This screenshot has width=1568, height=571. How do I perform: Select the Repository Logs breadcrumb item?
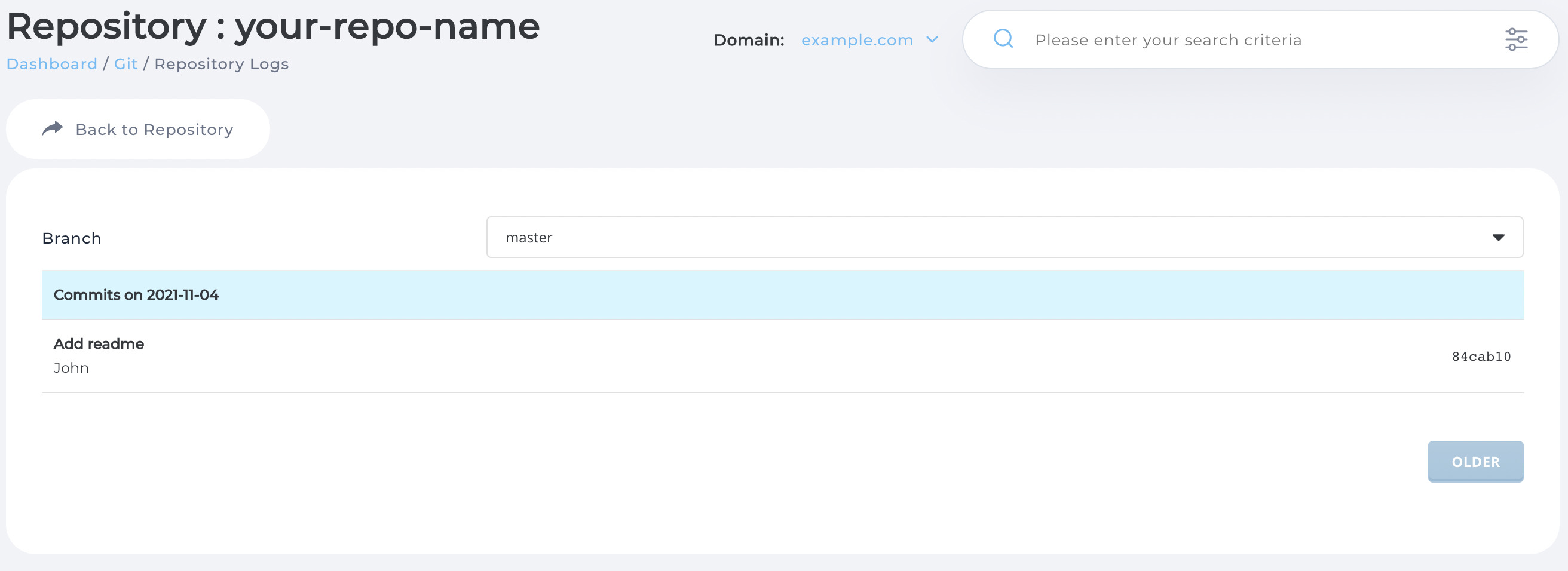coord(221,64)
